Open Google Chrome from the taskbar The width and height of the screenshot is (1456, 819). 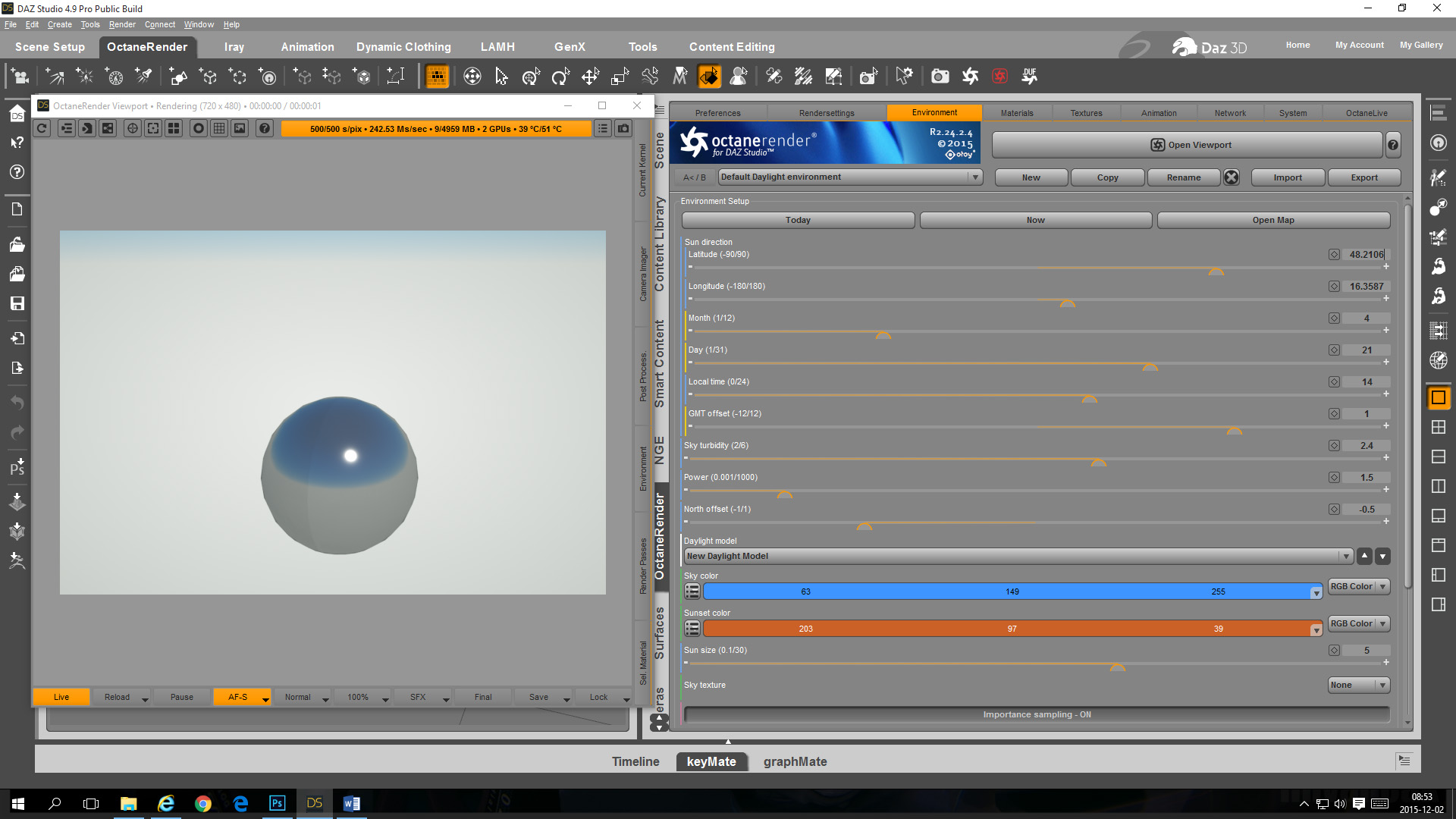(202, 803)
